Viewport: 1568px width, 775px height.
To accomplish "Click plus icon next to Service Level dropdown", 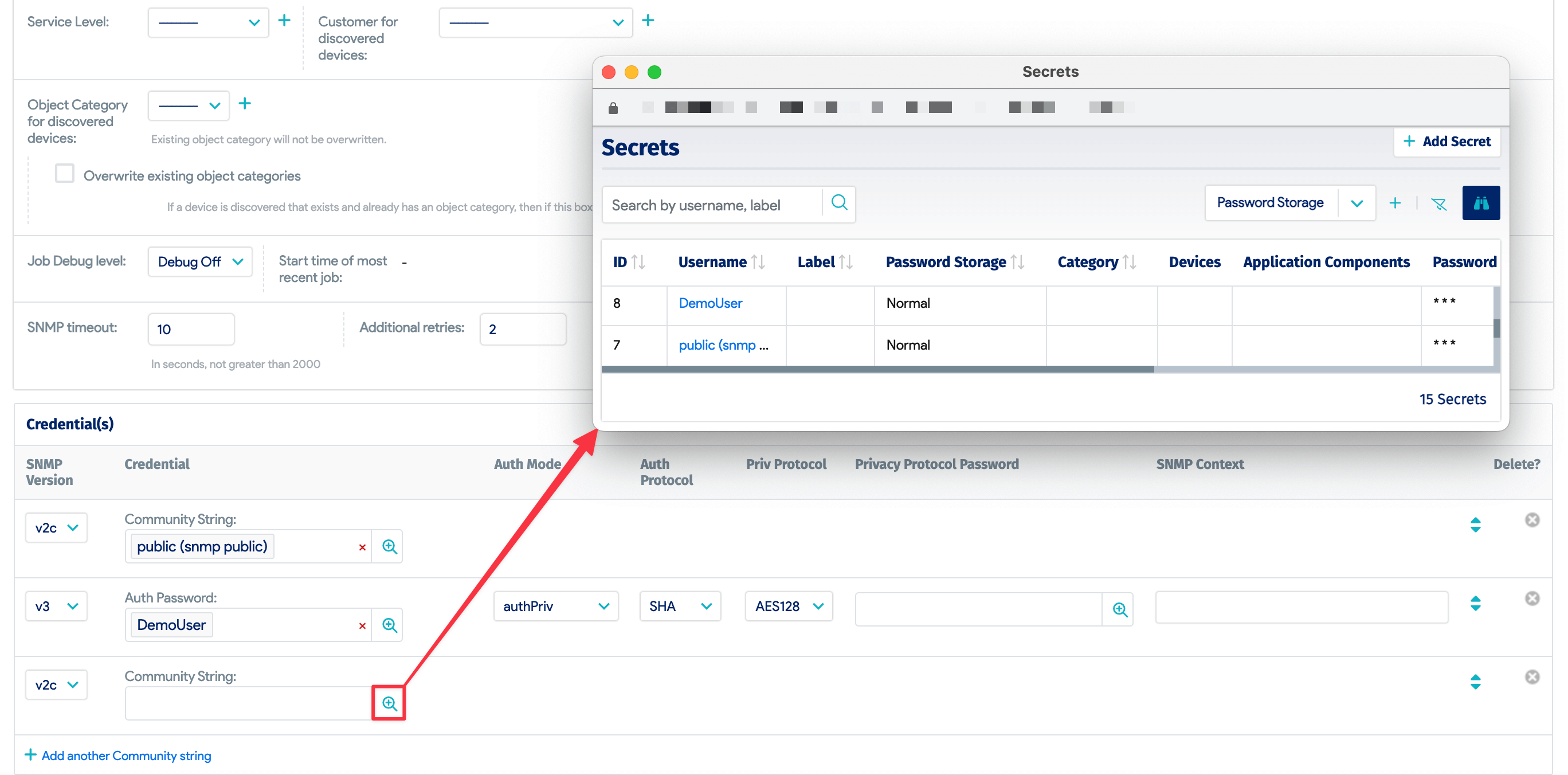I will [x=284, y=21].
